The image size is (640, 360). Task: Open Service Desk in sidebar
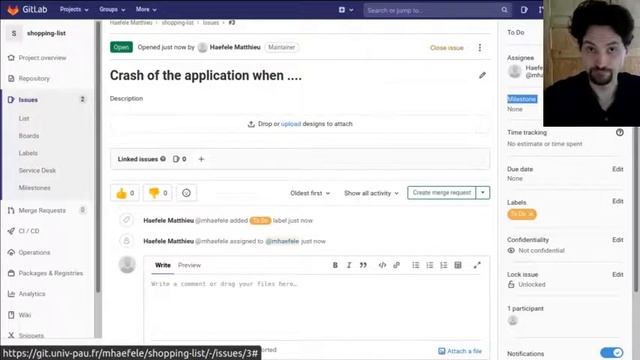coord(37,171)
